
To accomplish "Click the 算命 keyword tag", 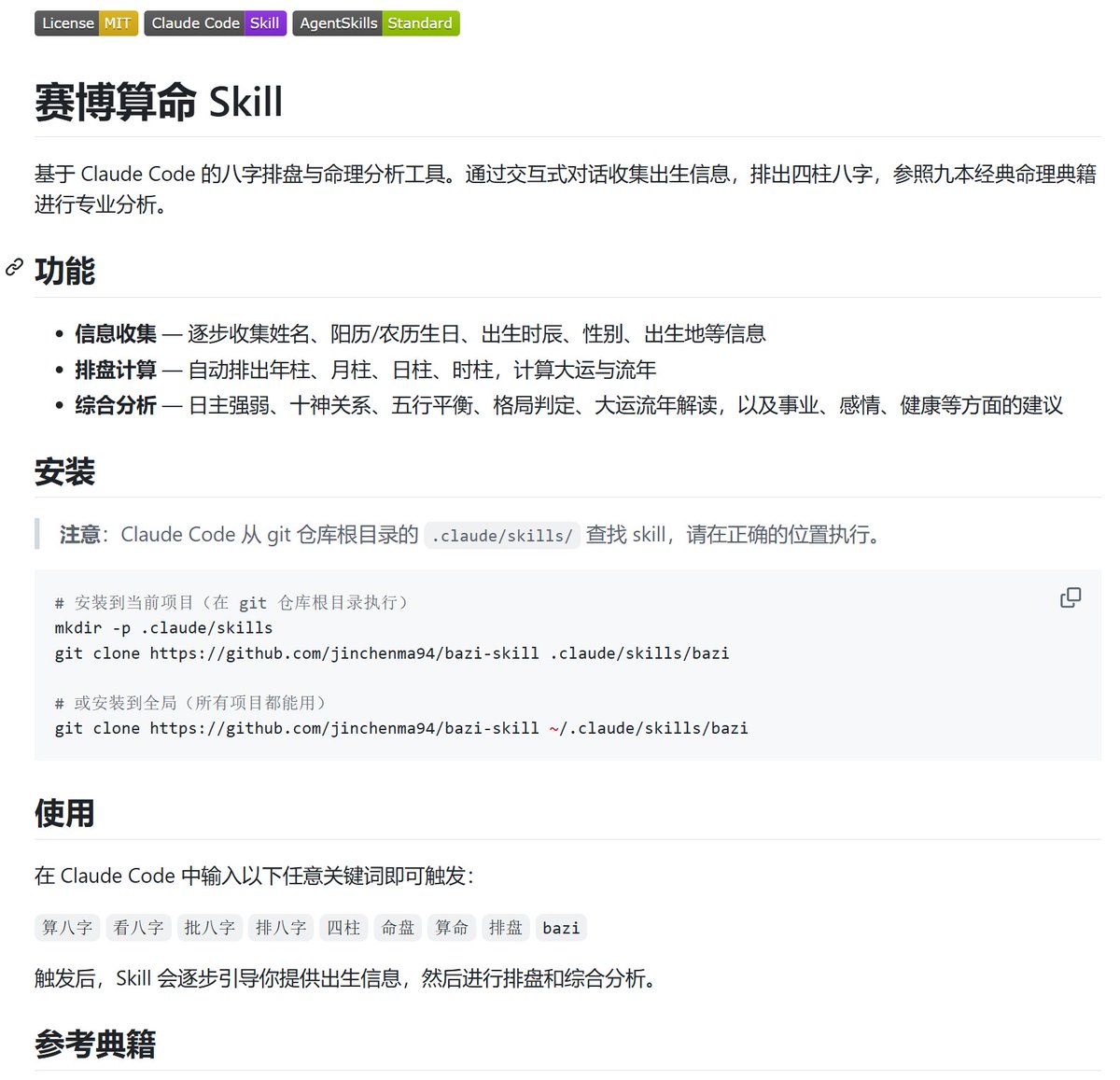I will tap(452, 928).
